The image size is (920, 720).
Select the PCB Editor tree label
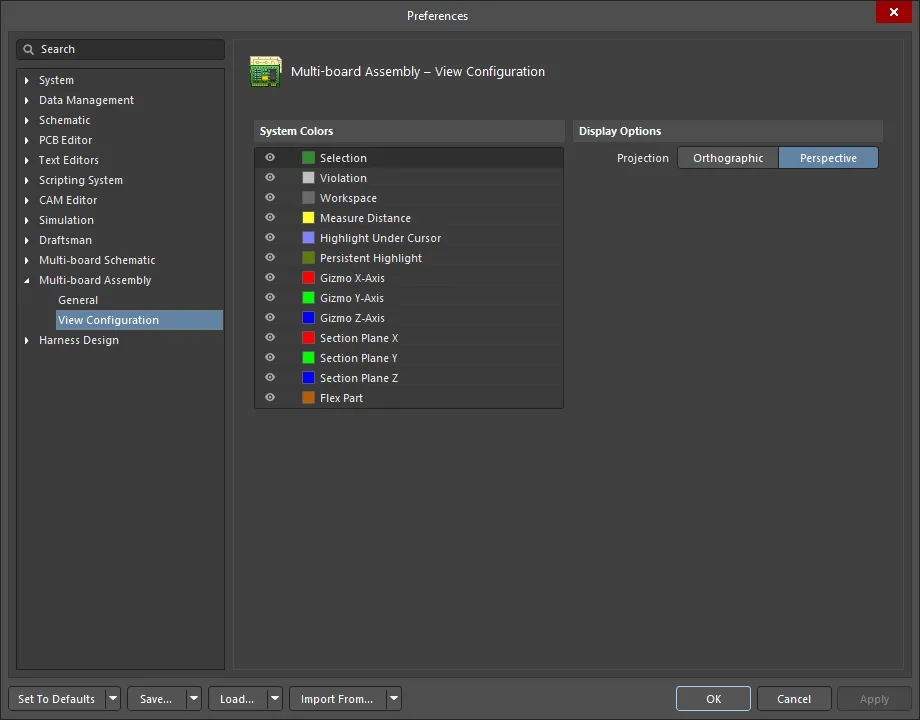pyautogui.click(x=65, y=140)
